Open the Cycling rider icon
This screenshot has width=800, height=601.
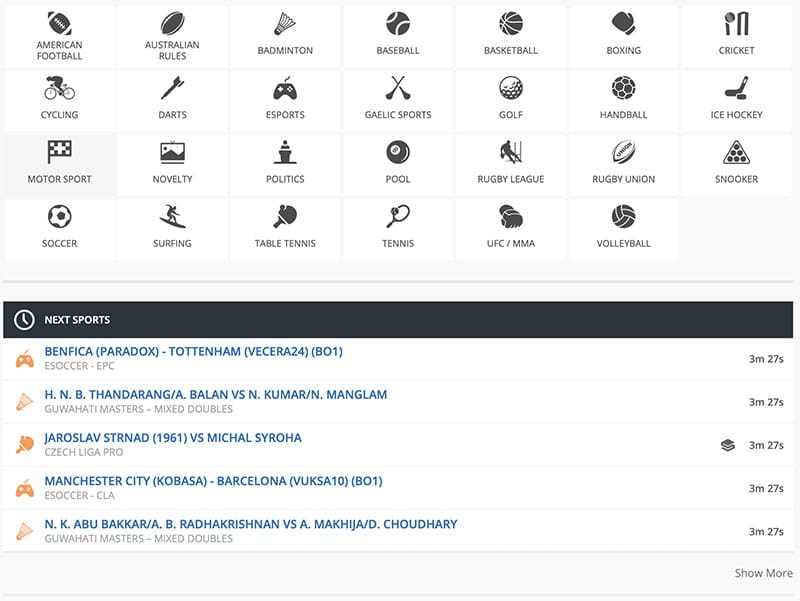click(x=60, y=88)
